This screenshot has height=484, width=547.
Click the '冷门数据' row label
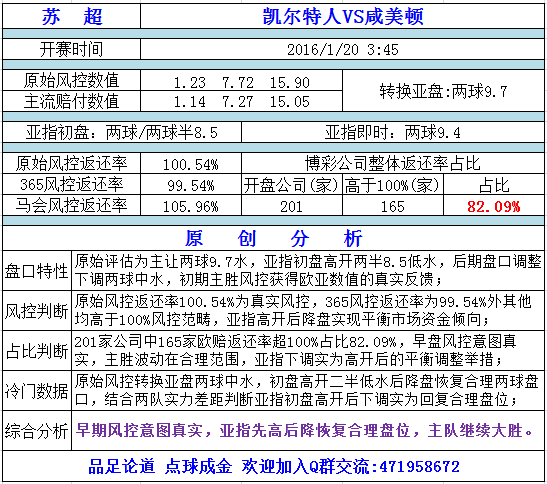(37, 391)
